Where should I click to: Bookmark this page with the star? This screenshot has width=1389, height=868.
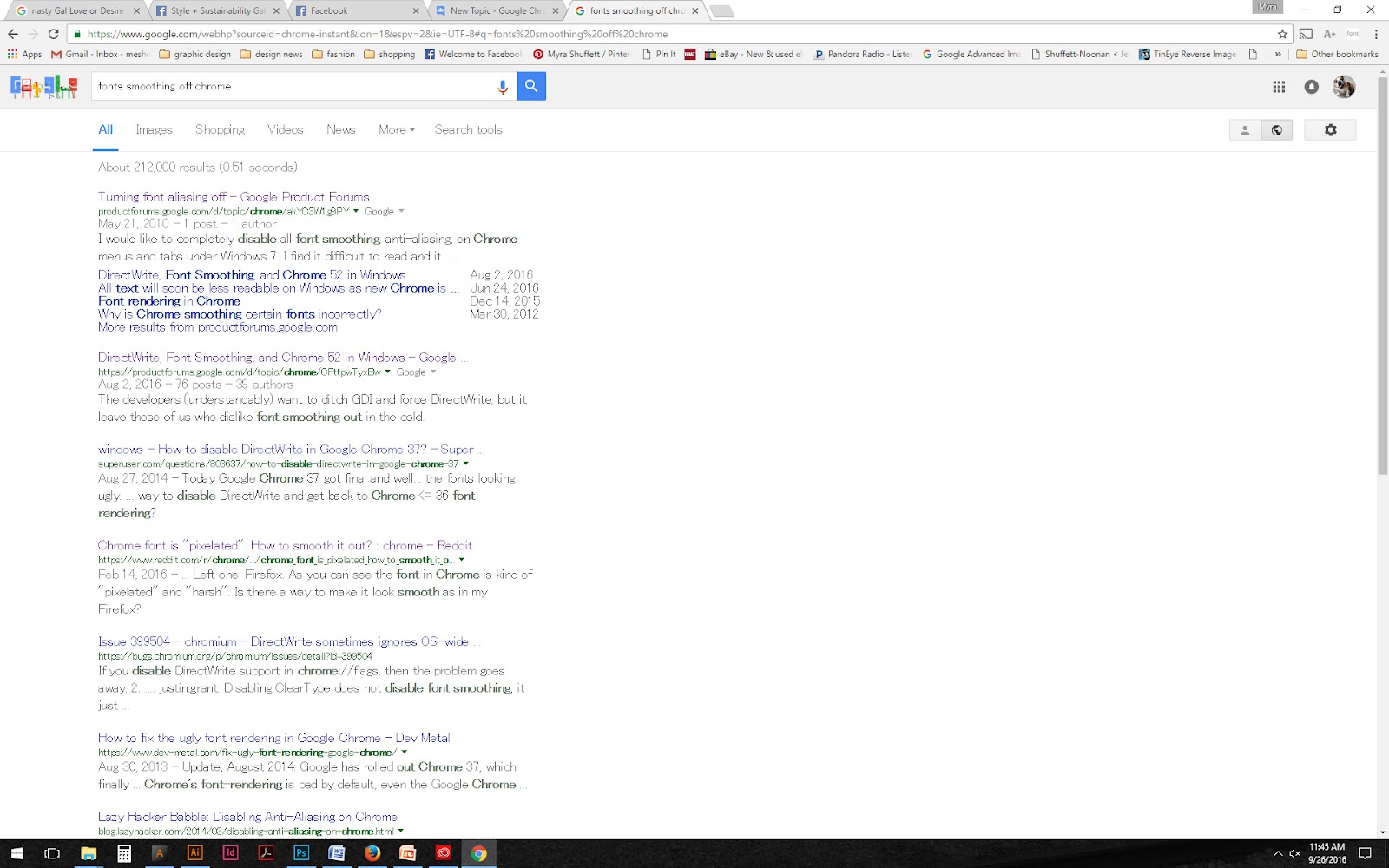click(x=1282, y=34)
